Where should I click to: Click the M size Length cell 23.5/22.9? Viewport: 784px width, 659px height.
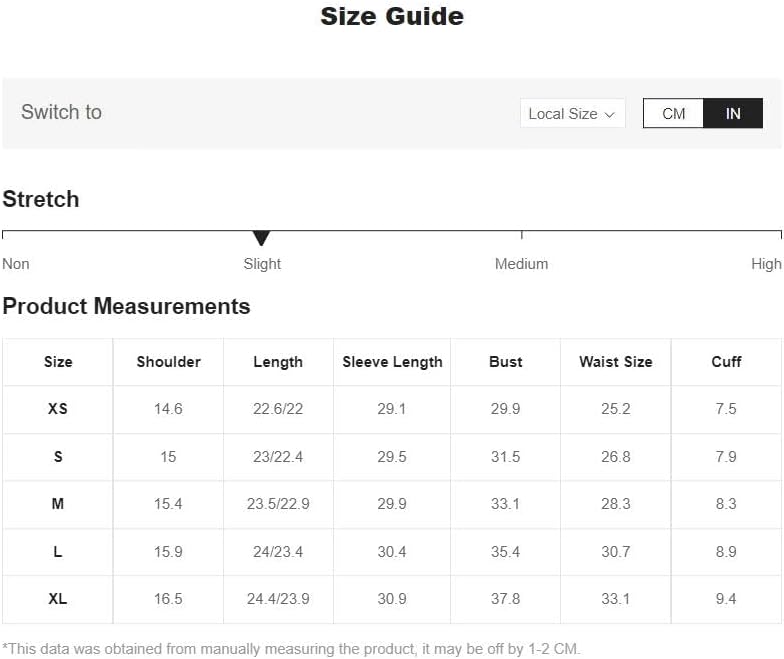[278, 504]
